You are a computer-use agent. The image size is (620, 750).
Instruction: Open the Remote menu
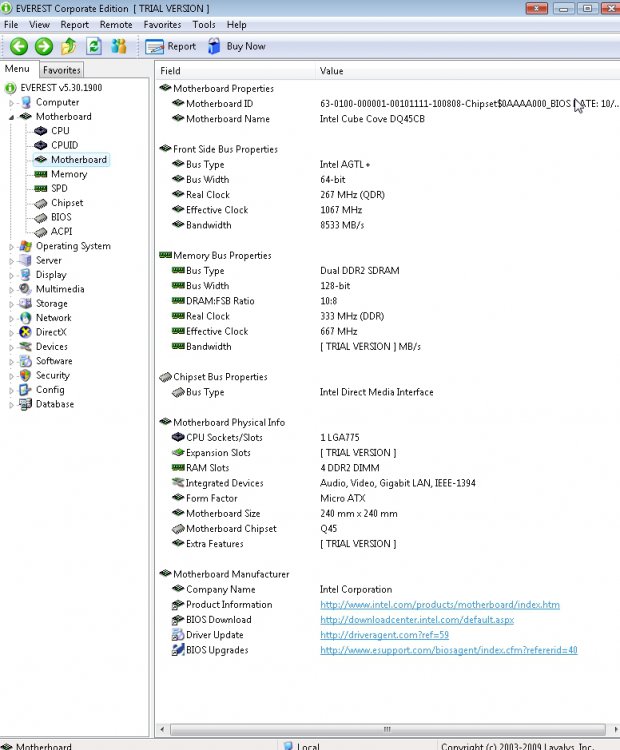point(116,24)
